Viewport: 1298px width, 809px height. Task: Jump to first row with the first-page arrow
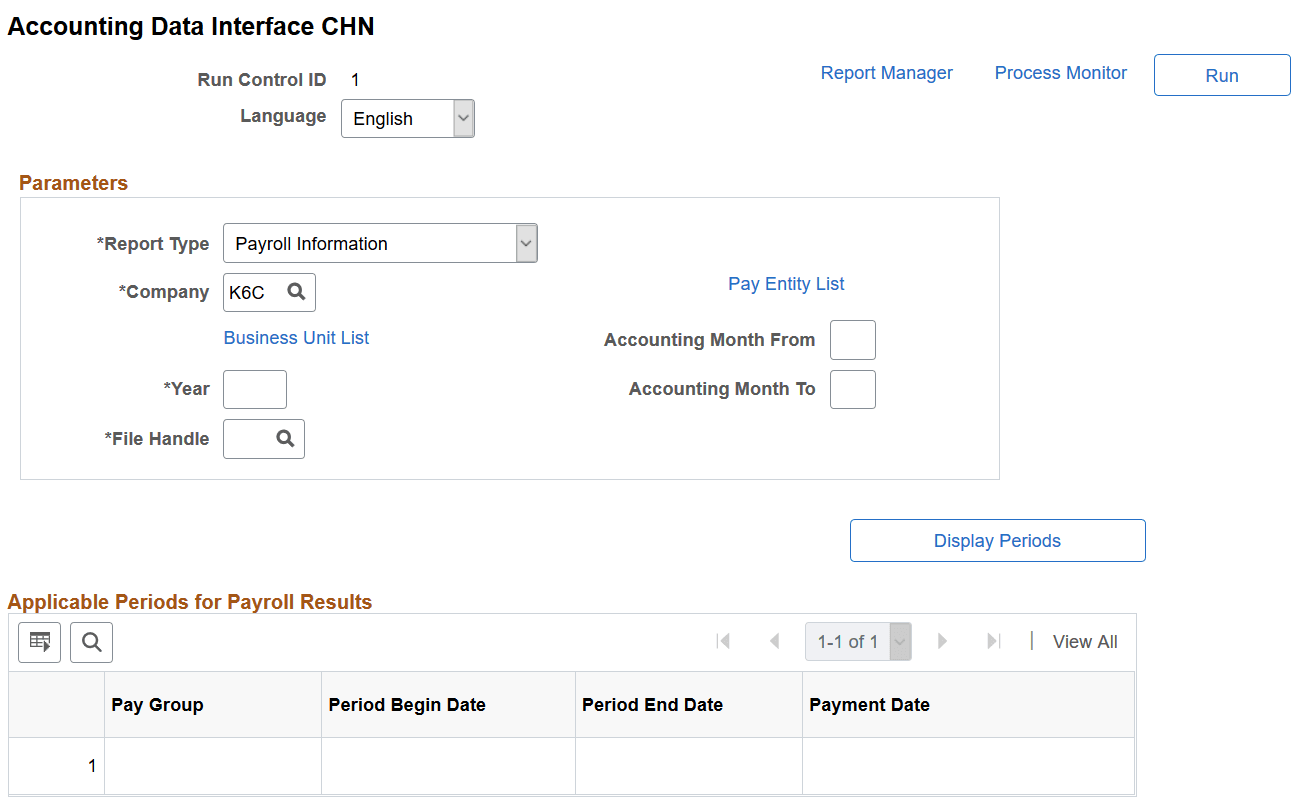point(723,641)
